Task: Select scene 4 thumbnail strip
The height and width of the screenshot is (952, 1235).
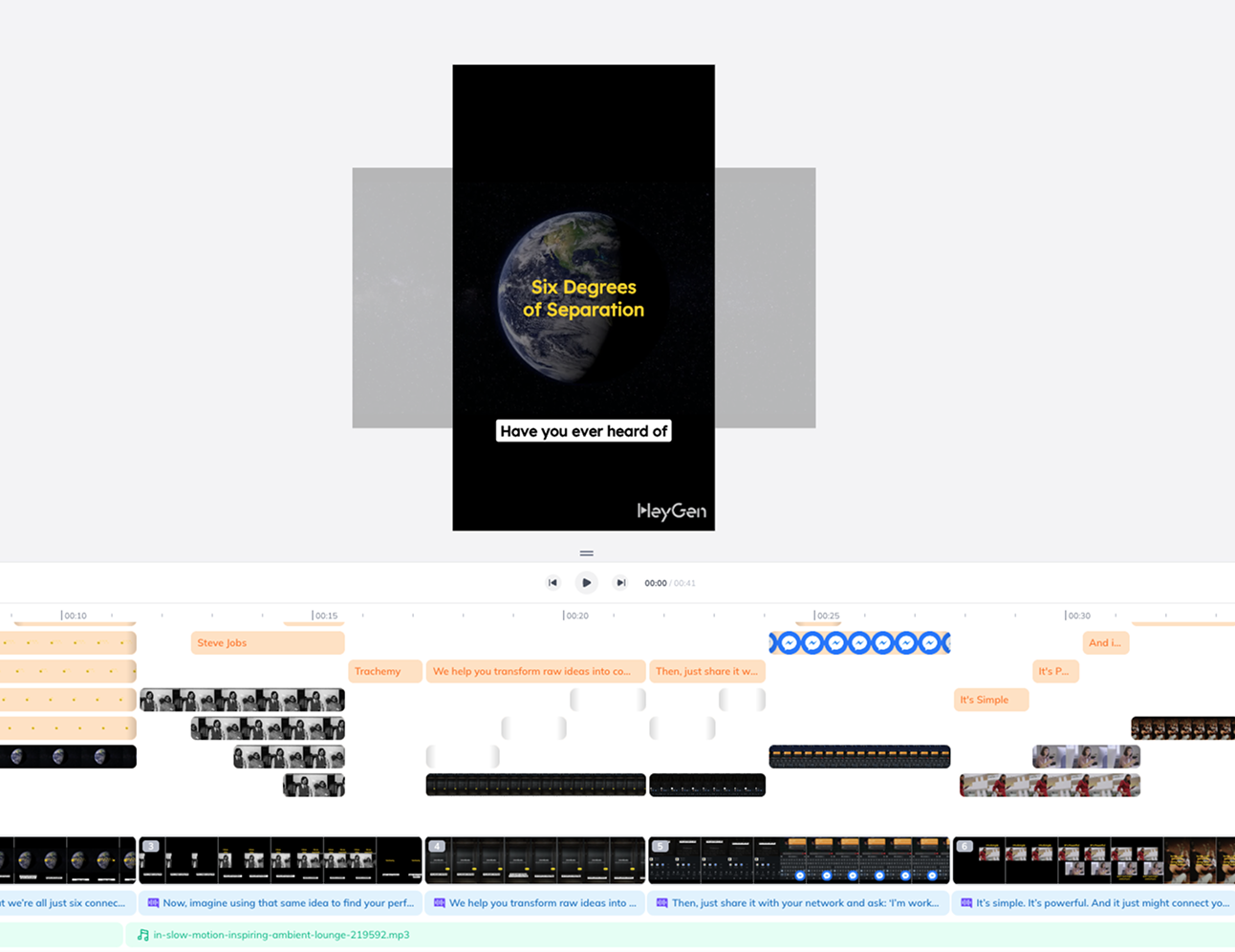Action: point(535,860)
